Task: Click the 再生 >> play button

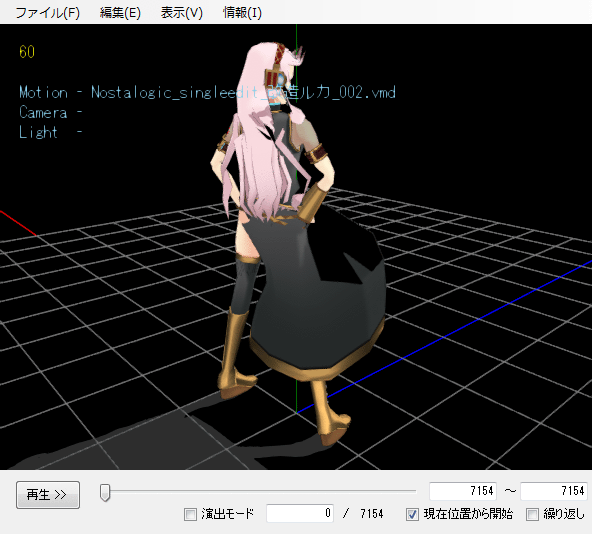Action: tap(48, 495)
